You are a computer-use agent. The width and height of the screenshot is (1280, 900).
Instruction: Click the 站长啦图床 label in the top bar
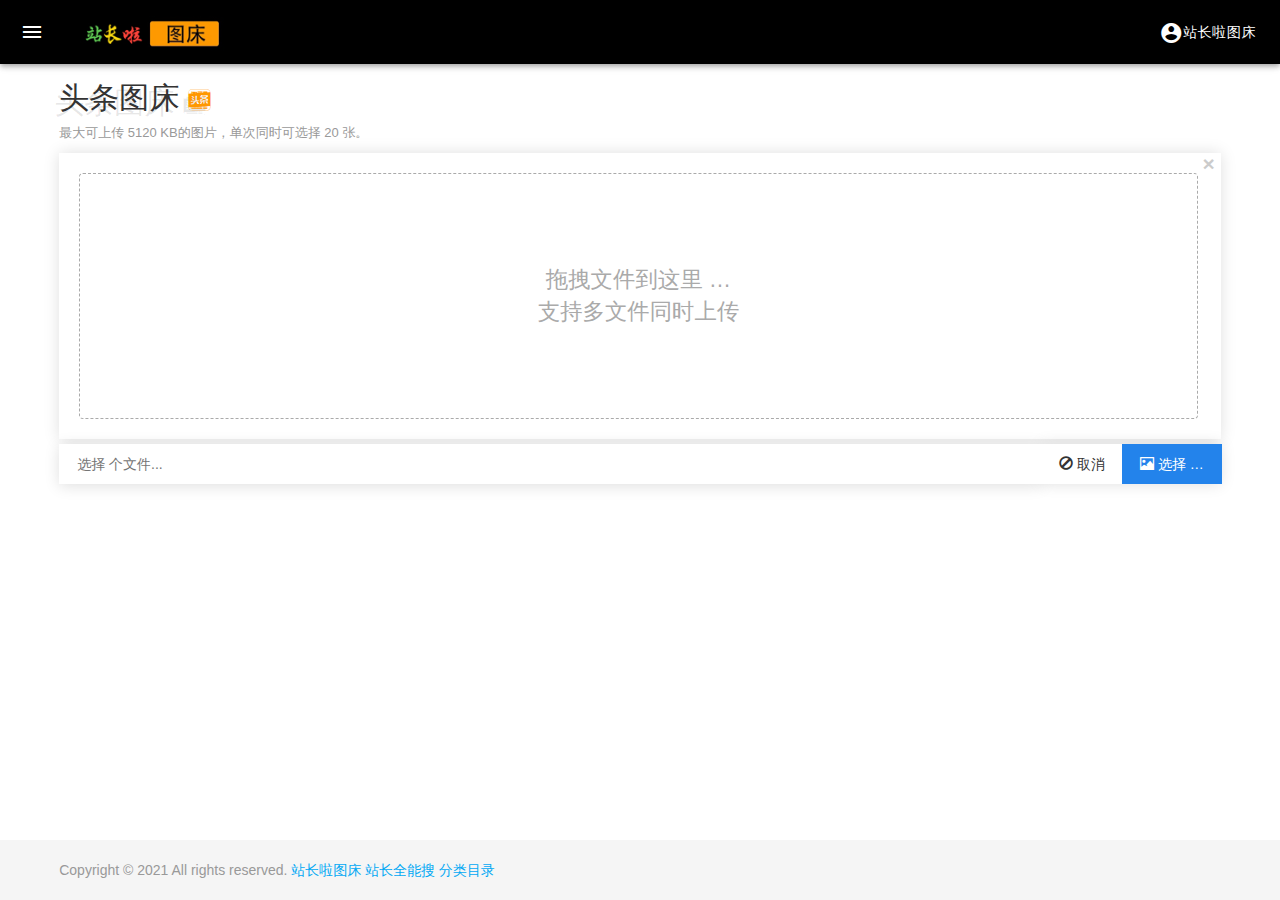[1219, 33]
